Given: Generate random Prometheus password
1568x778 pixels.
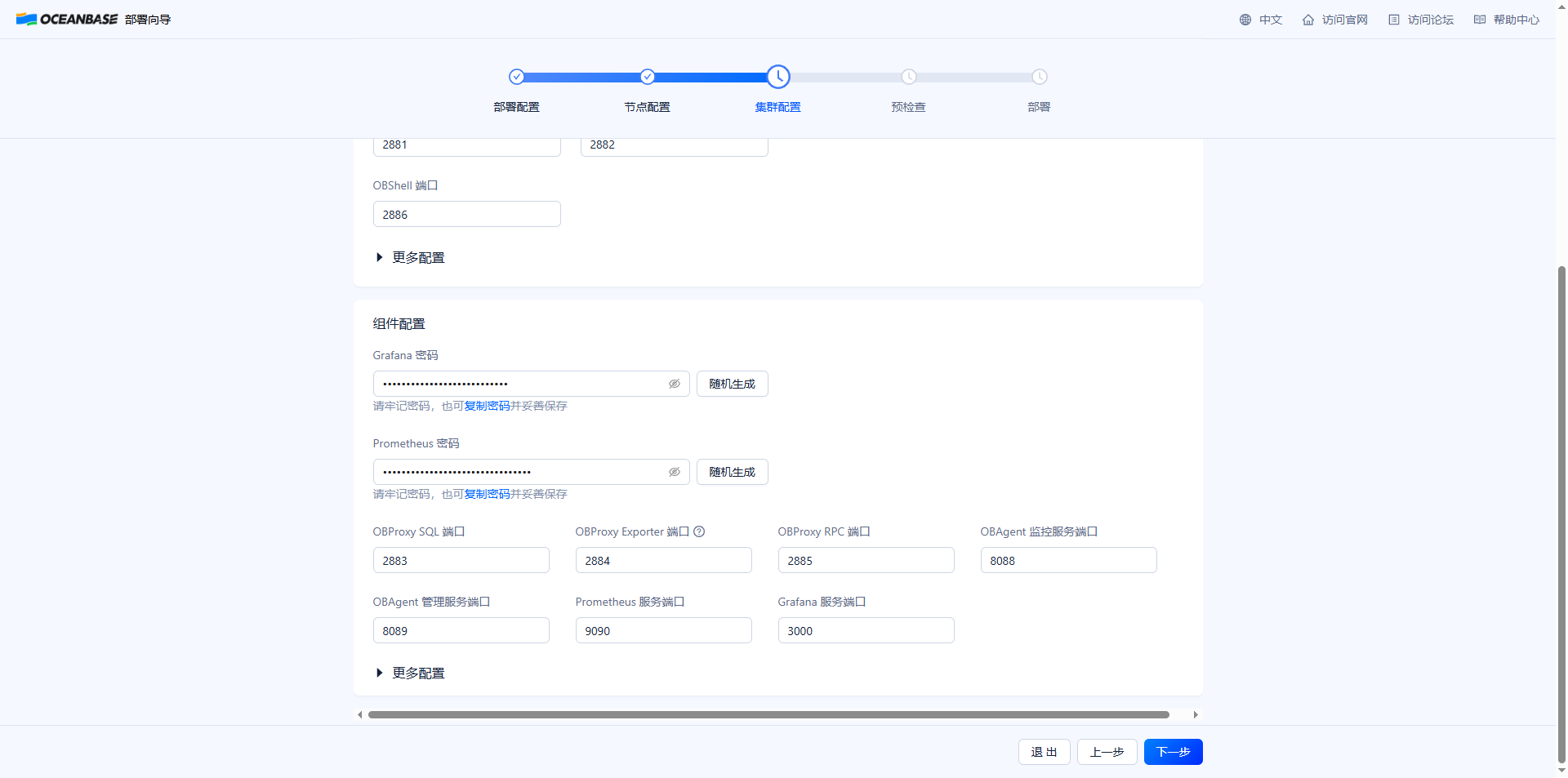Looking at the screenshot, I should [733, 472].
